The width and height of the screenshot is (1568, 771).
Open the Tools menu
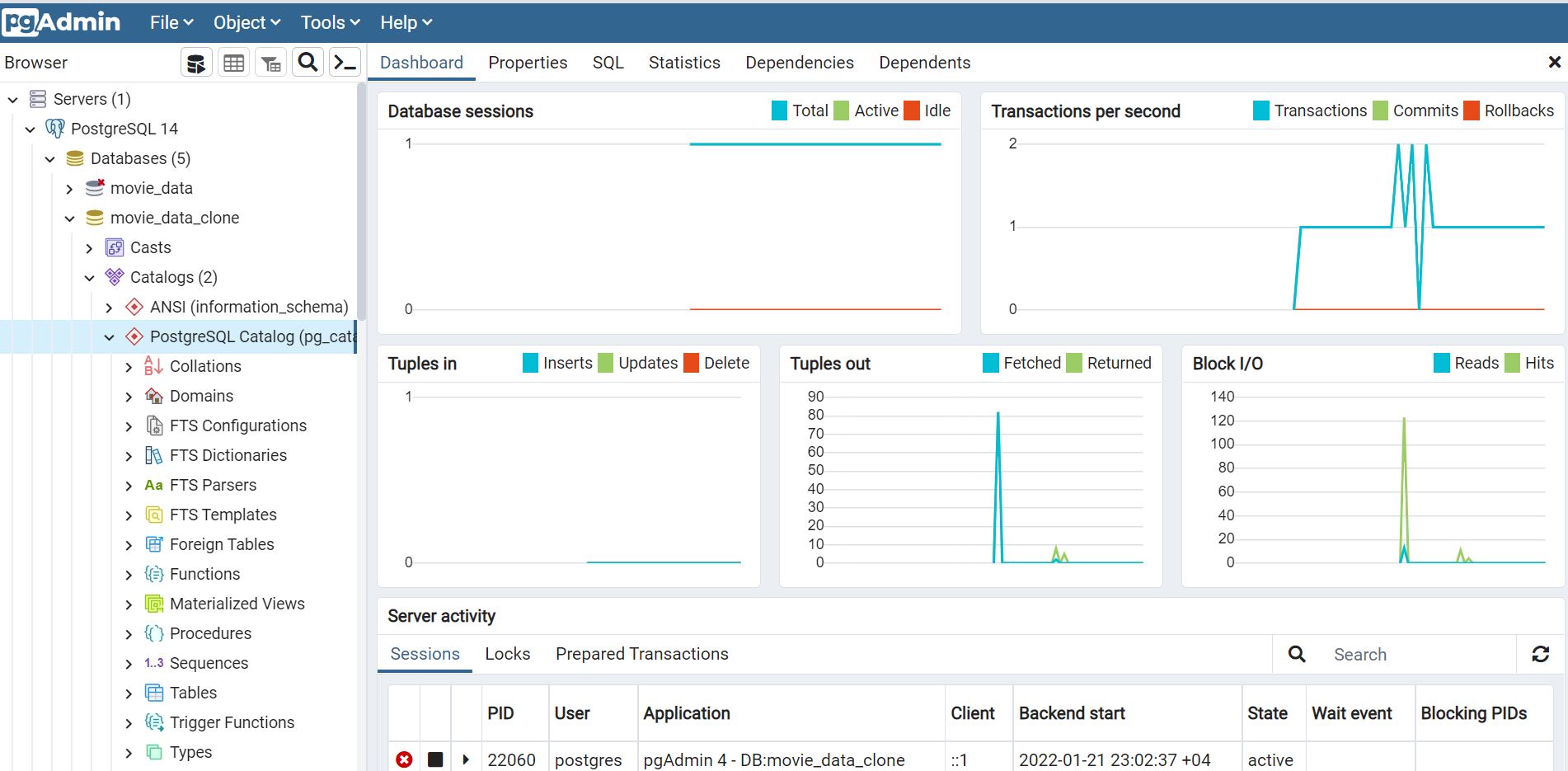coord(331,22)
